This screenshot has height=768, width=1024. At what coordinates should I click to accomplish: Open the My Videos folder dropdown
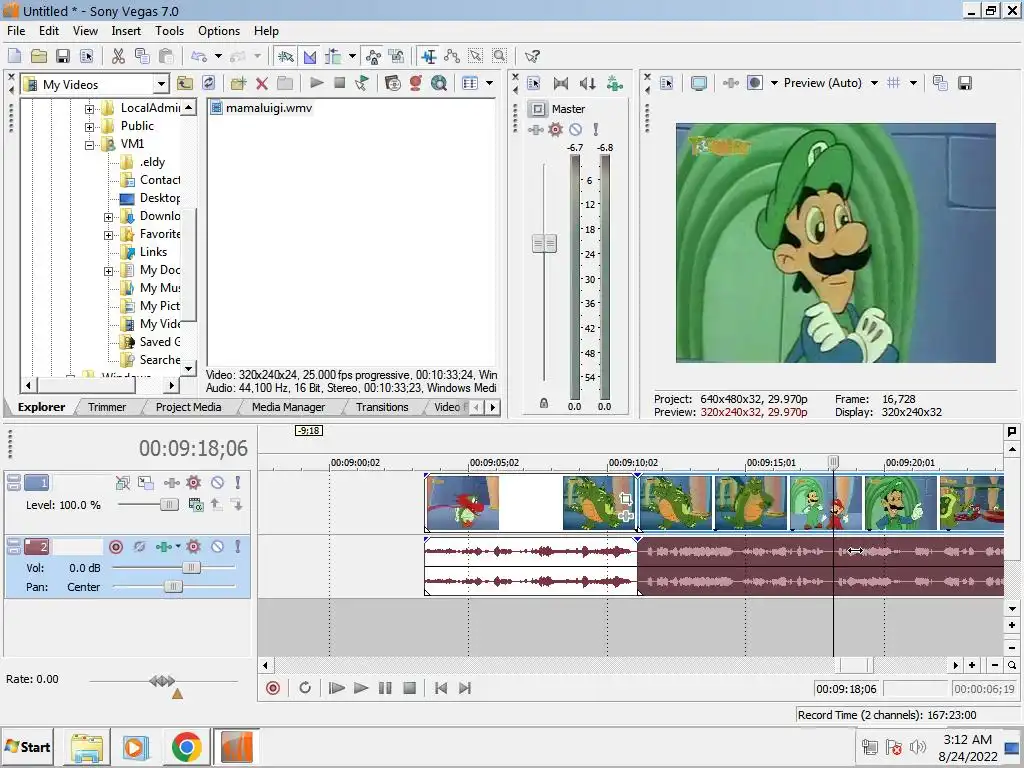coord(161,84)
